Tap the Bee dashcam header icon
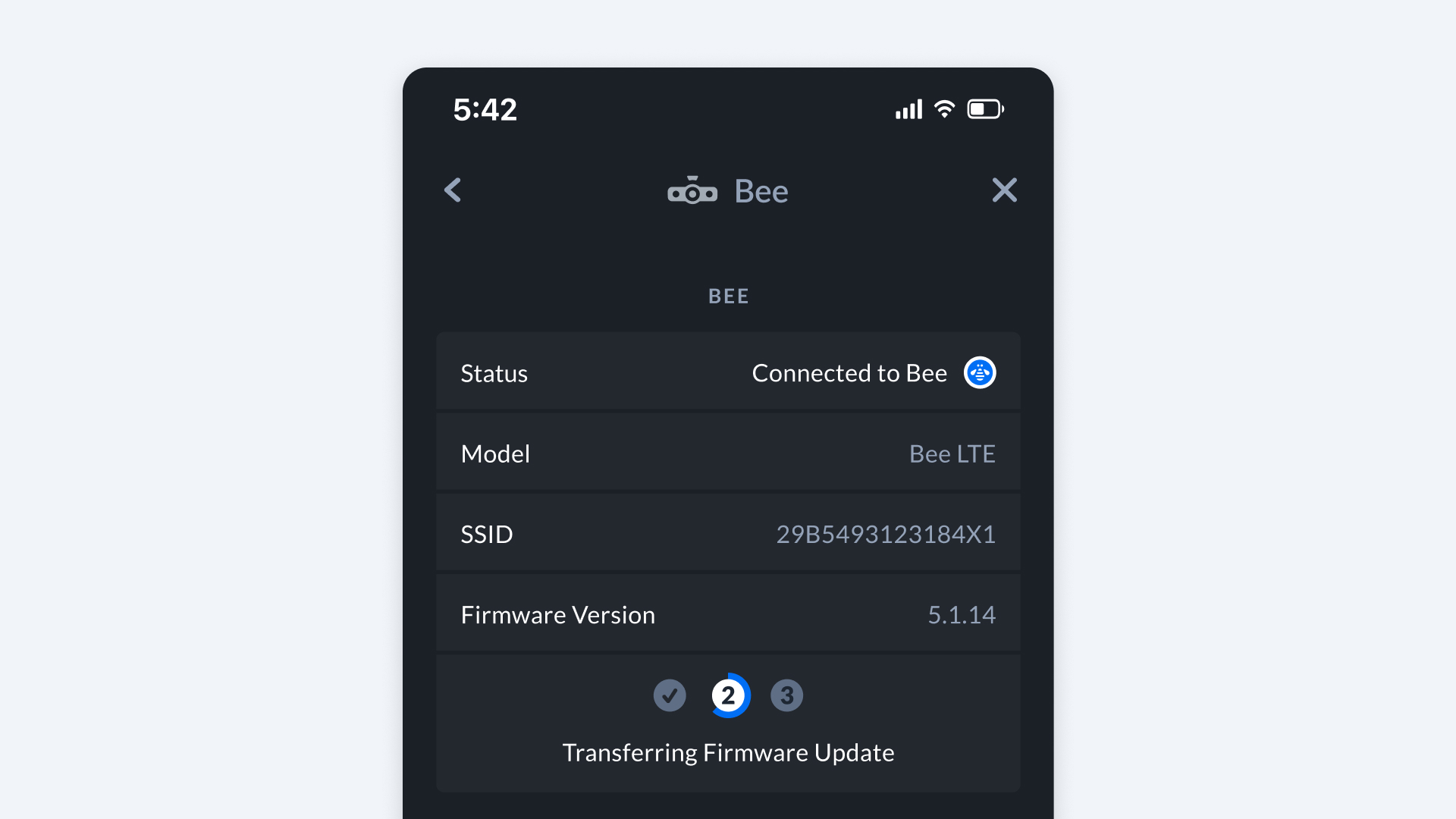This screenshot has height=819, width=1456. (x=692, y=191)
